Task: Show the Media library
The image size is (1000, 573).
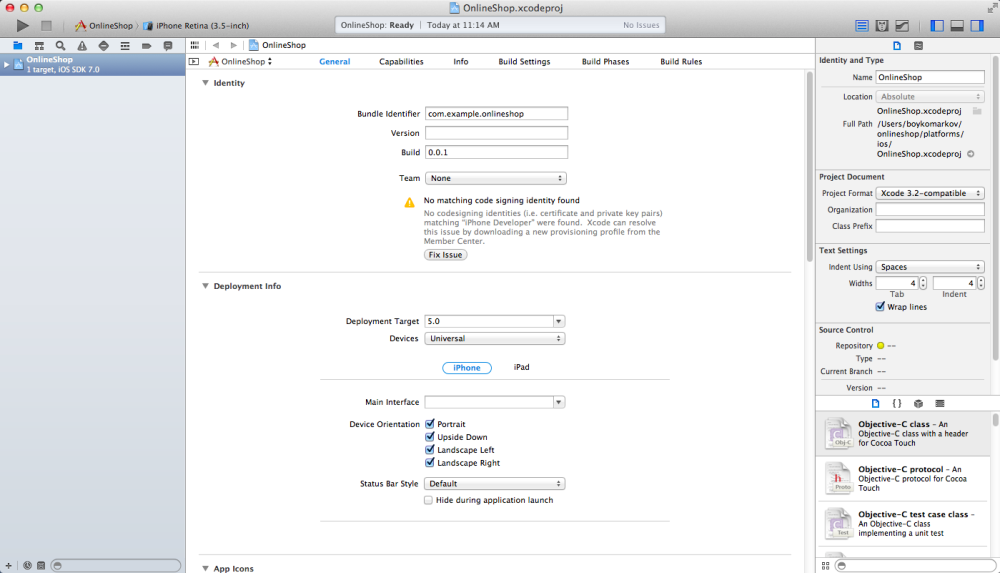Action: pos(939,403)
